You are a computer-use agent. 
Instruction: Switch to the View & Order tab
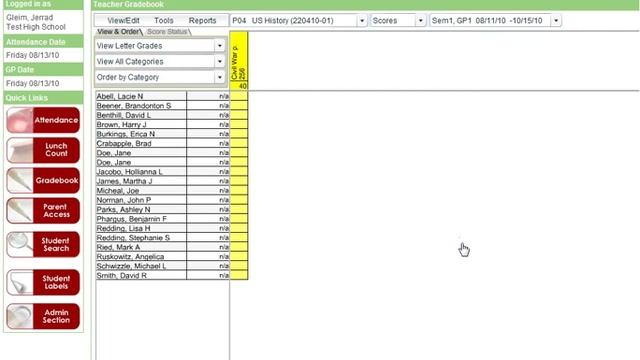(x=119, y=31)
